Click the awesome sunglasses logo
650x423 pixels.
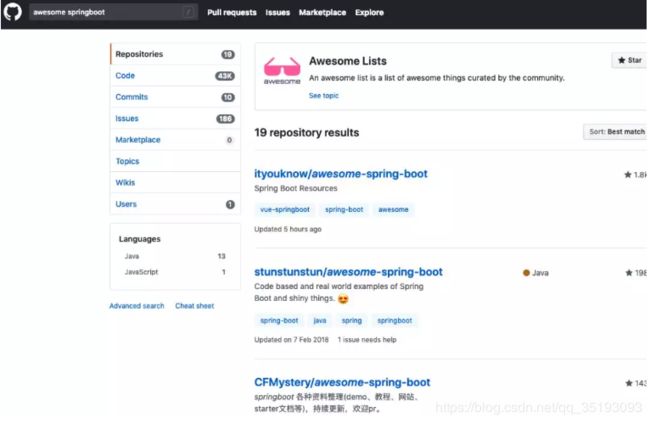pos(282,71)
